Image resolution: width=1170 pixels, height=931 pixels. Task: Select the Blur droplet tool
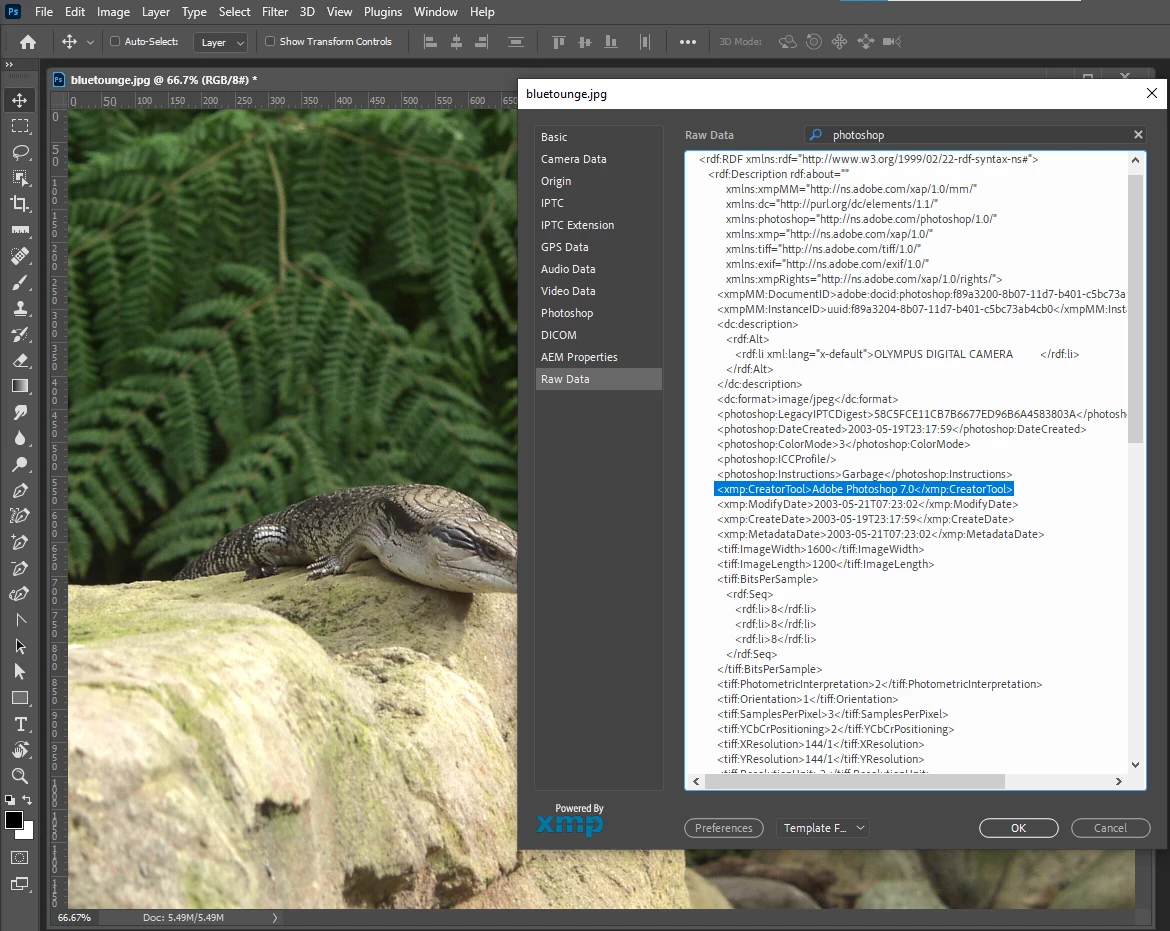click(x=20, y=438)
